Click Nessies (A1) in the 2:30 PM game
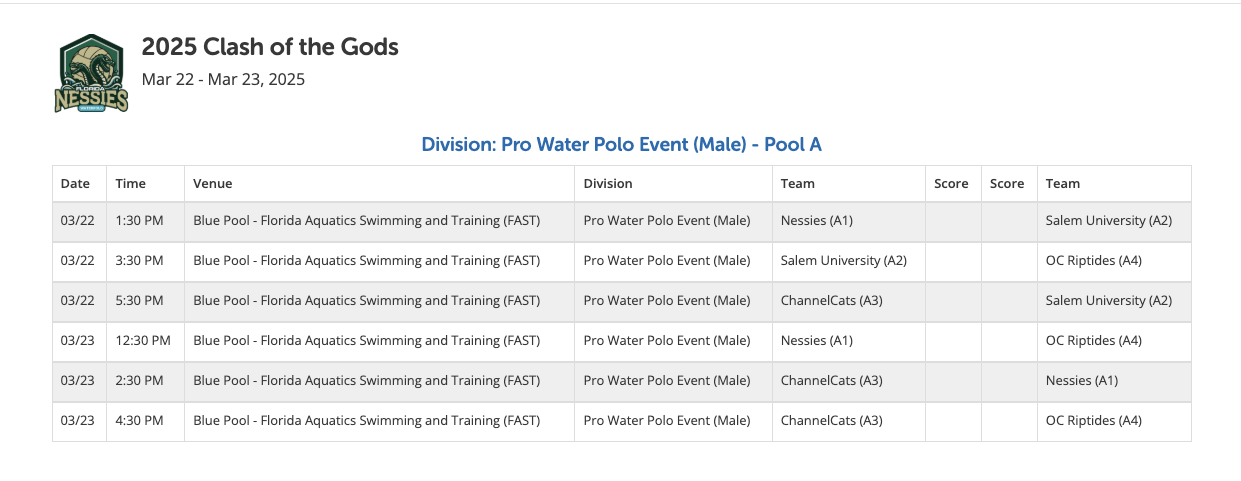 point(1081,381)
